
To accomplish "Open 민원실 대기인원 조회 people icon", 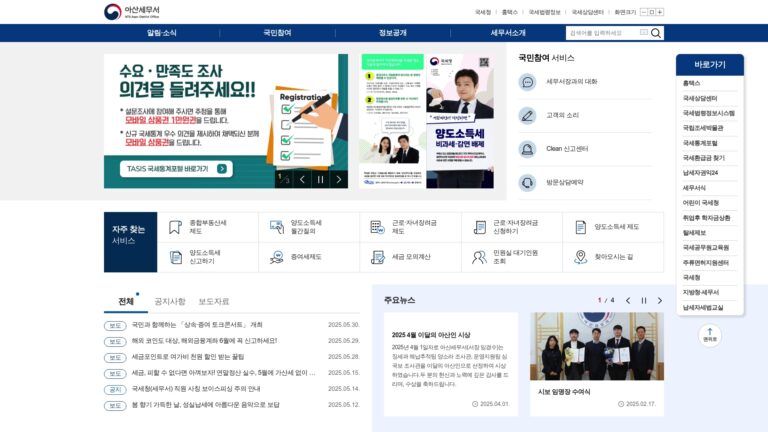I will [479, 257].
